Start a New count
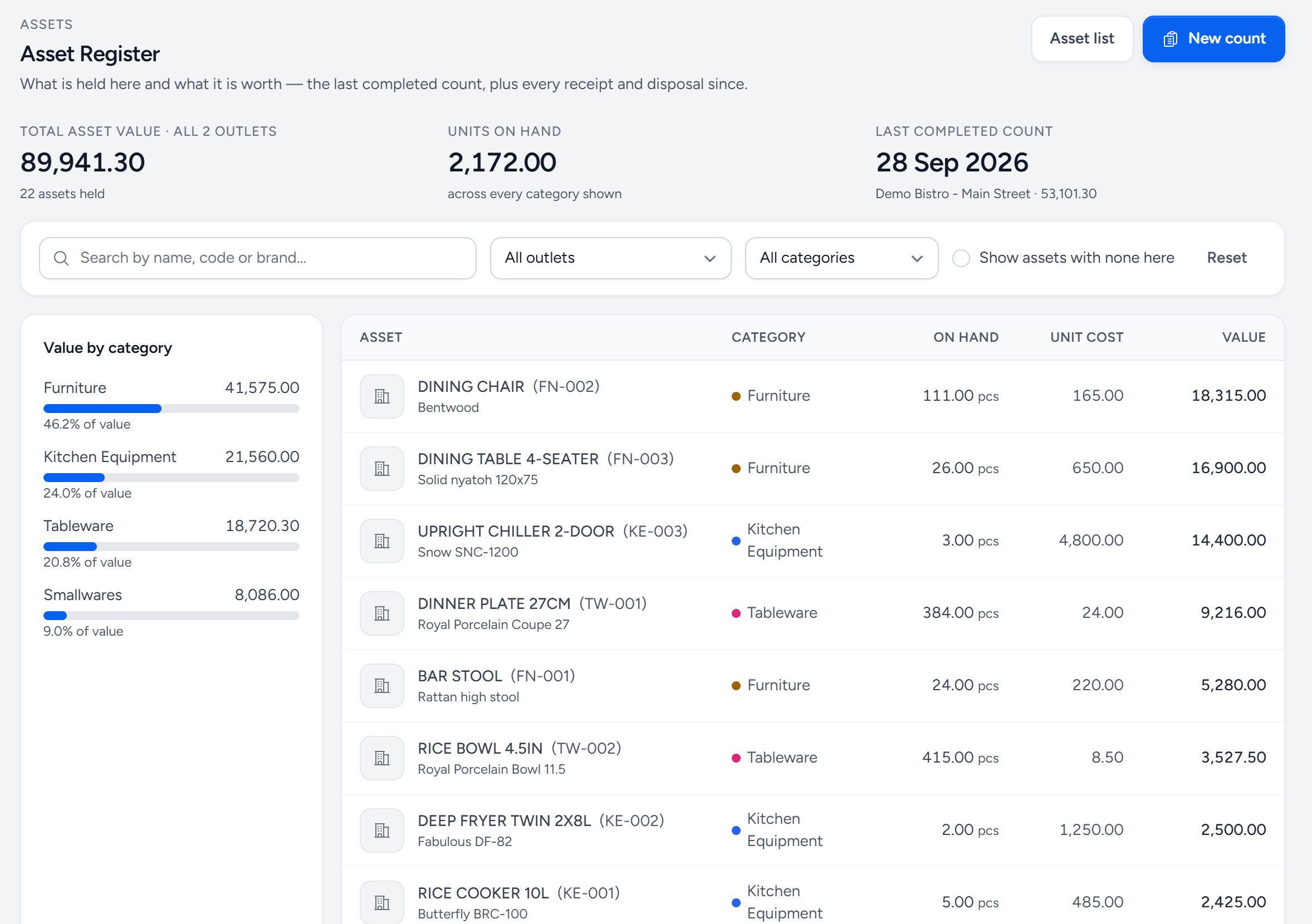Viewport: 1312px width, 924px height. (x=1213, y=39)
